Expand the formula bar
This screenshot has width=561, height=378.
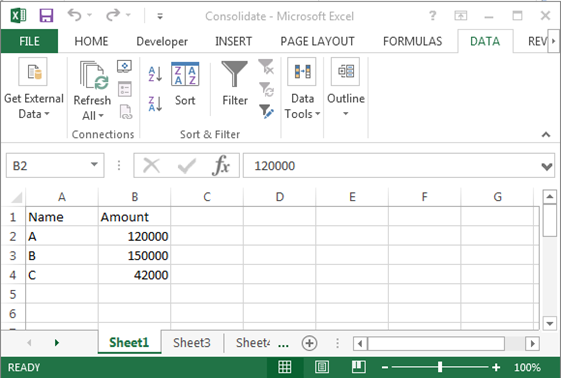[x=547, y=166]
